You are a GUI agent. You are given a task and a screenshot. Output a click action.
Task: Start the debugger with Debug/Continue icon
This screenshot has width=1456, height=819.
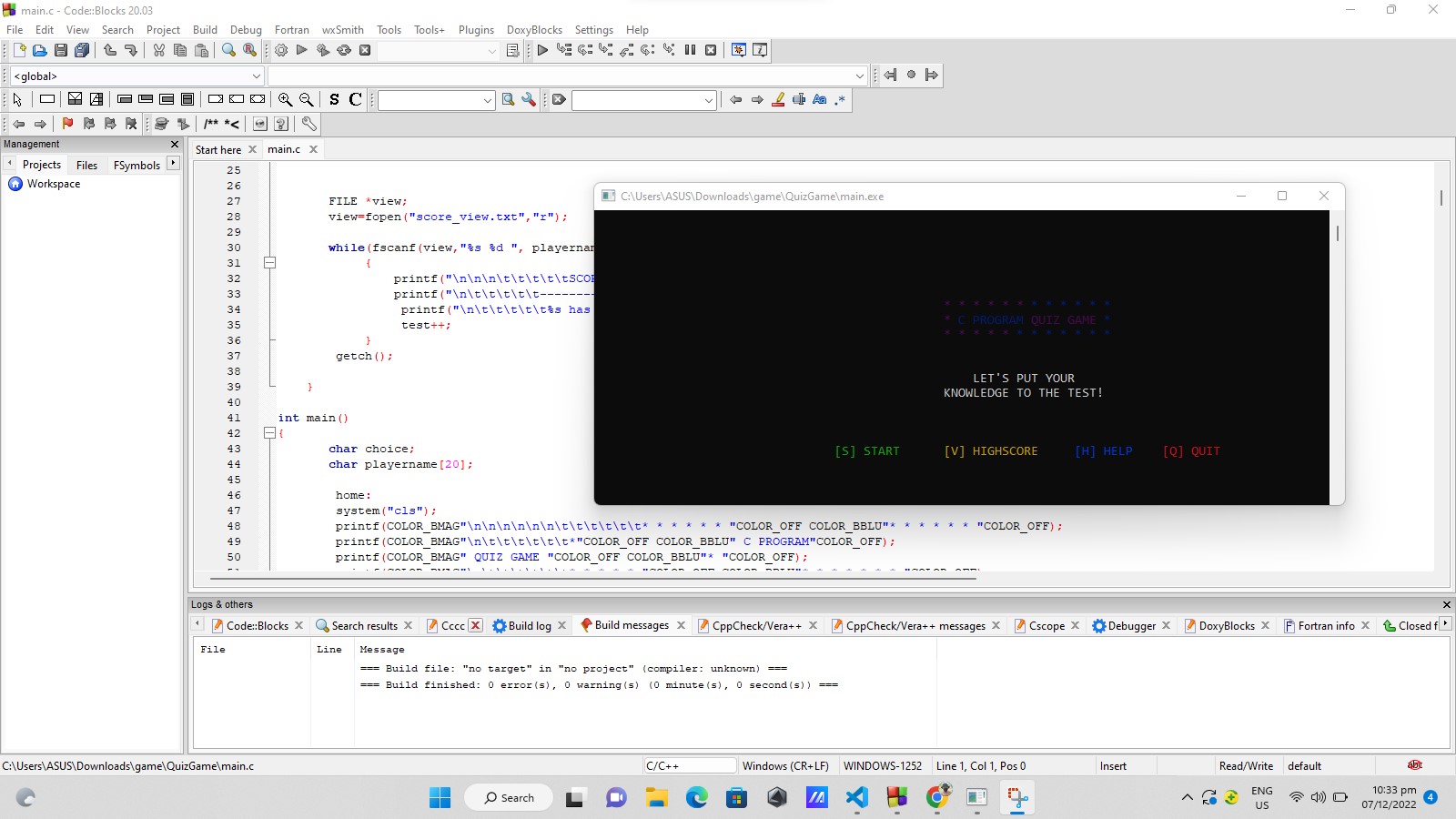[x=542, y=51]
